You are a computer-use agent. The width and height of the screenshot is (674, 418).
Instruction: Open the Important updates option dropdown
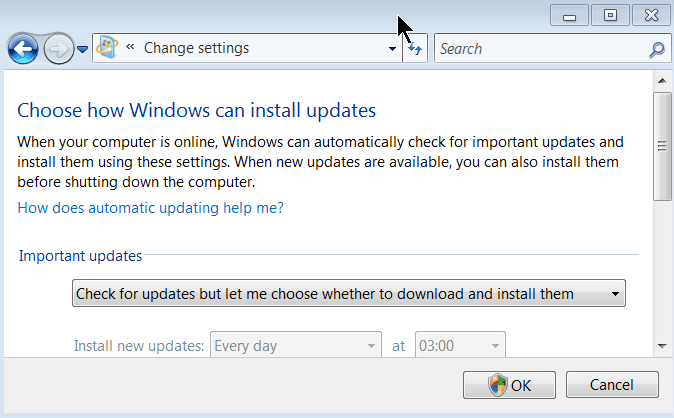click(x=349, y=293)
